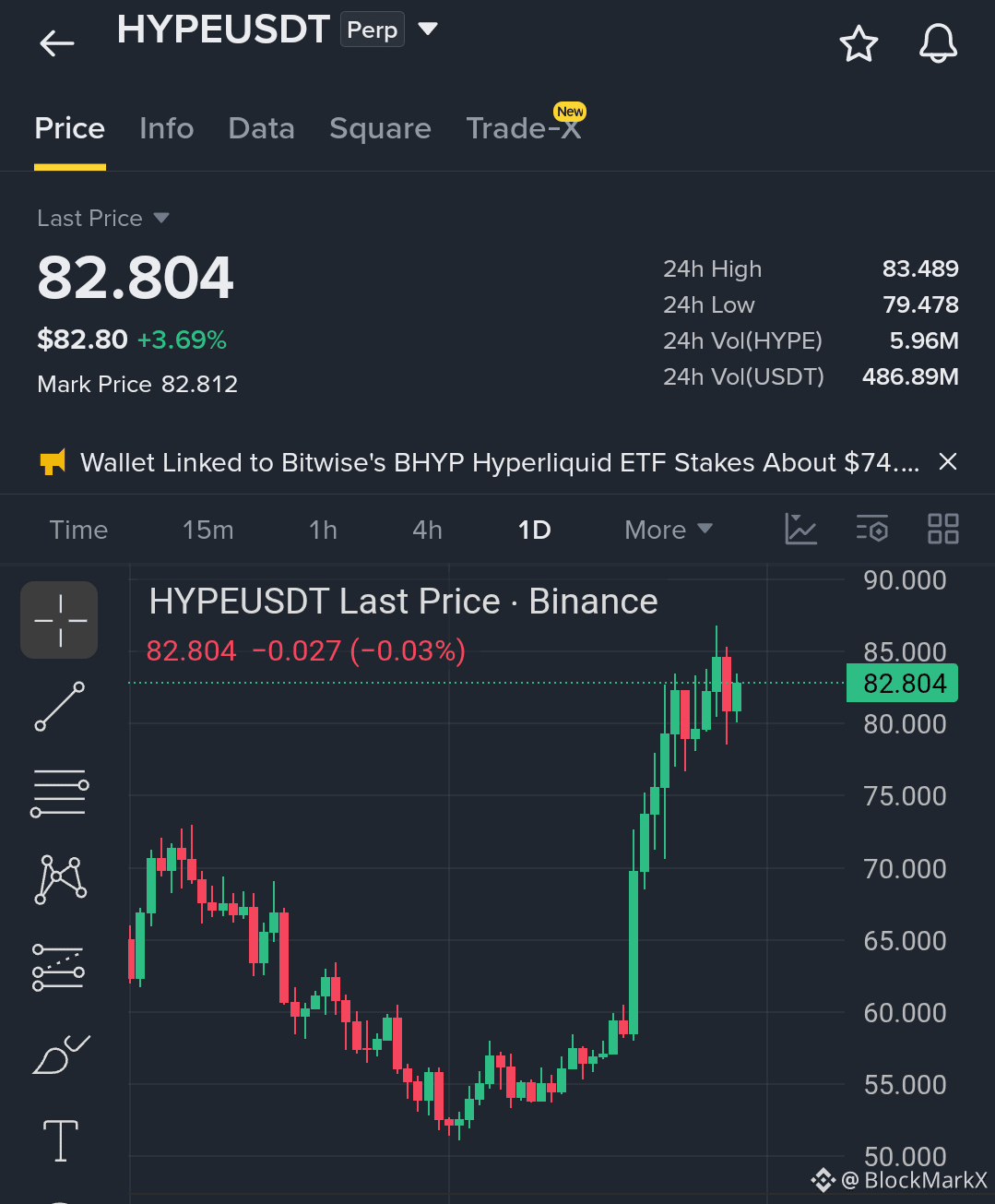Viewport: 995px width, 1204px height.
Task: Click the red 82.804 −0.027 (−0.03%) chart legend
Action: (x=306, y=651)
